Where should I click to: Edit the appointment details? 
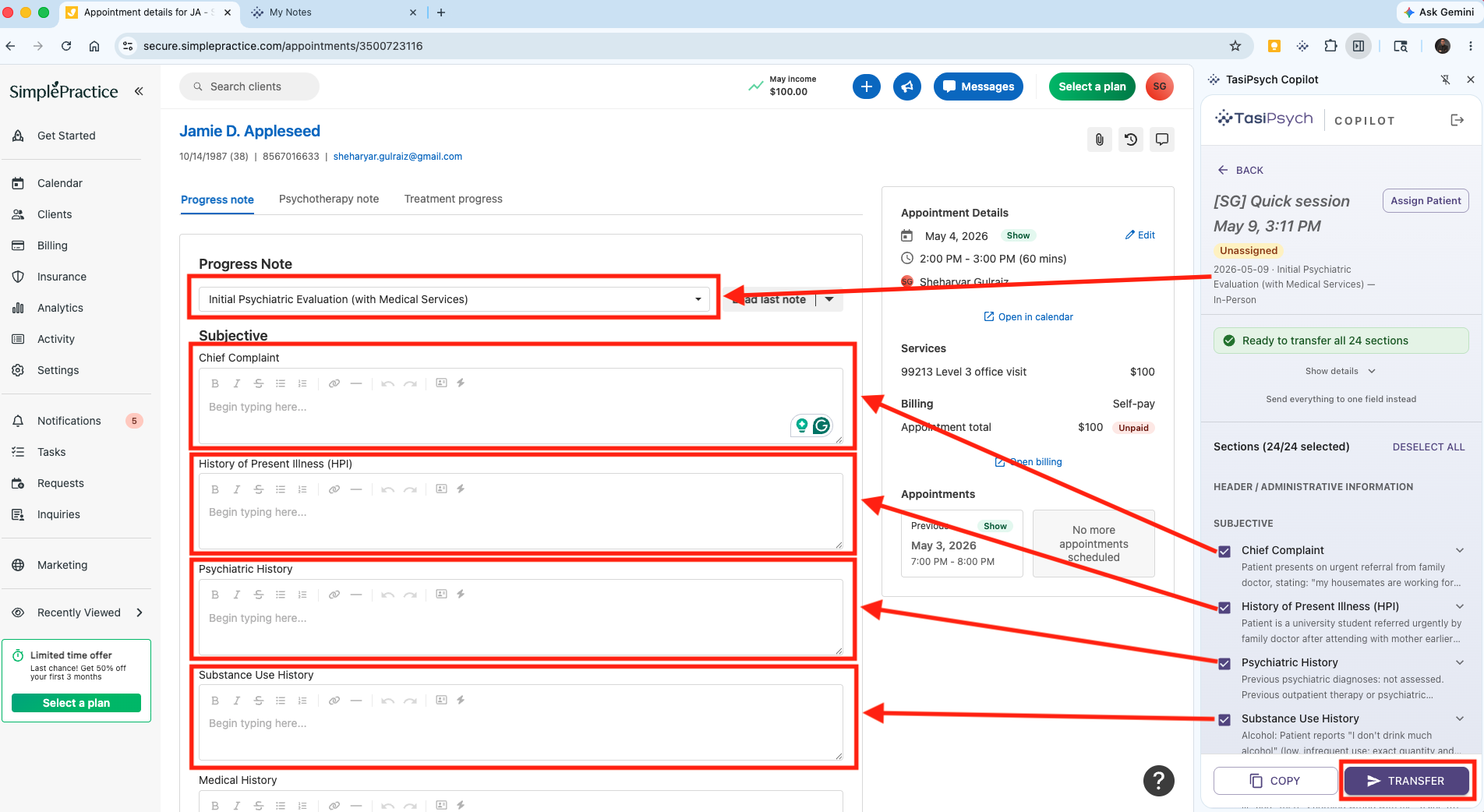pyautogui.click(x=1140, y=235)
